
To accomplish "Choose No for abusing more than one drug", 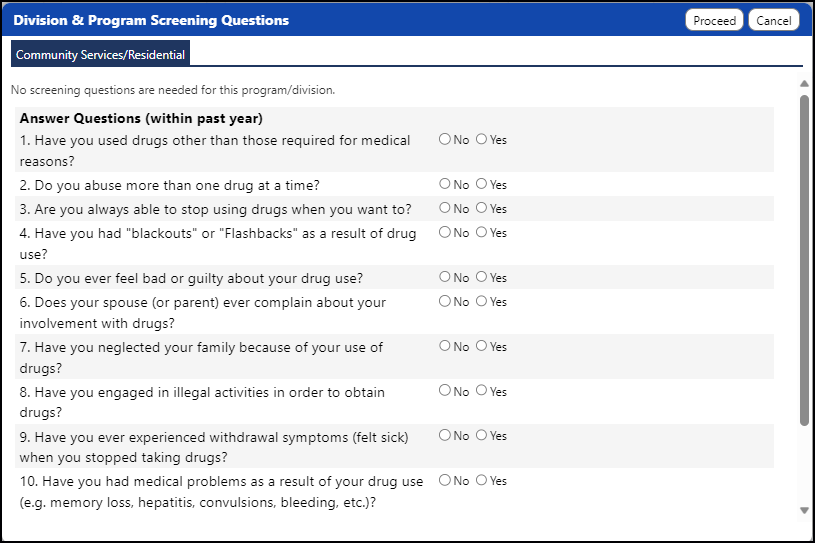I will pyautogui.click(x=444, y=183).
